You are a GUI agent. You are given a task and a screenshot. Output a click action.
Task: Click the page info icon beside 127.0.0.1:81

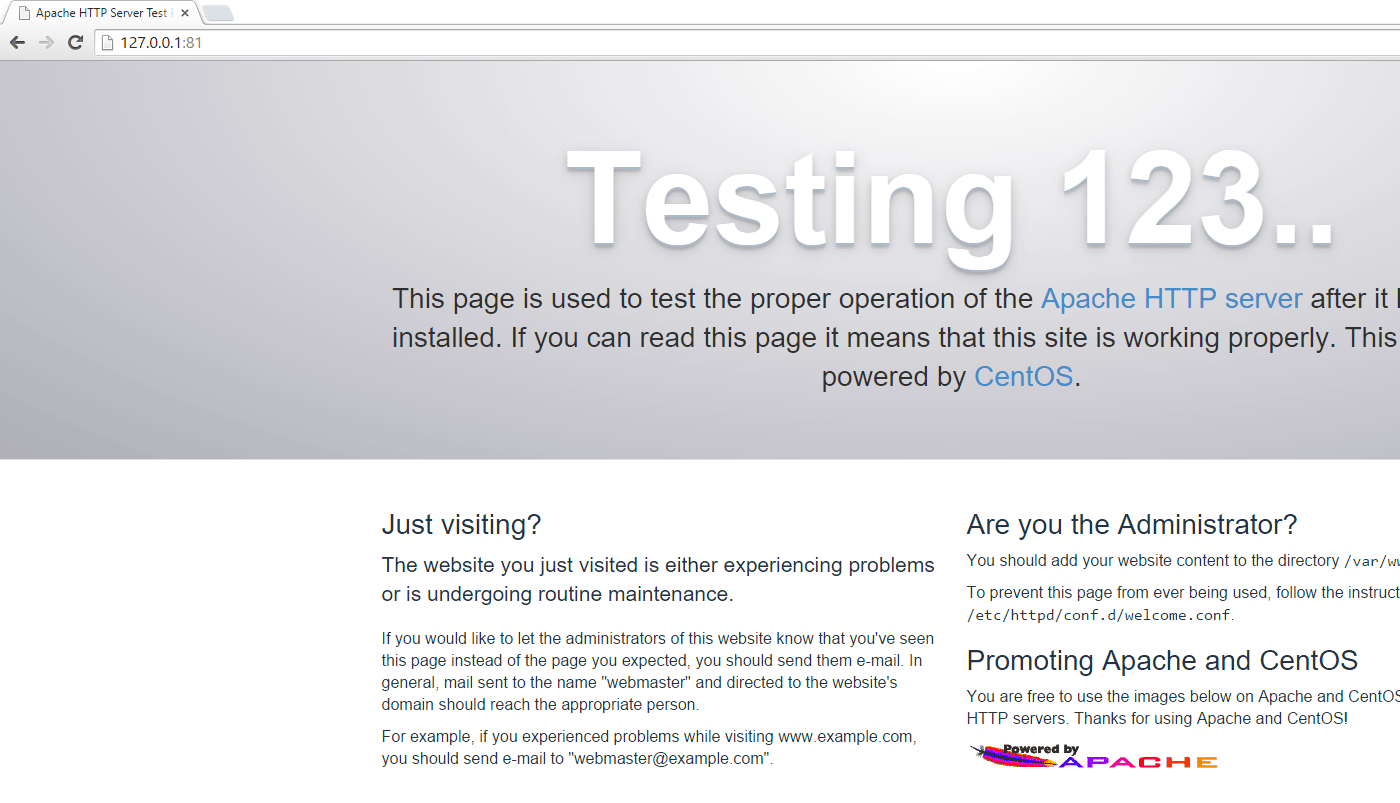[x=108, y=43]
